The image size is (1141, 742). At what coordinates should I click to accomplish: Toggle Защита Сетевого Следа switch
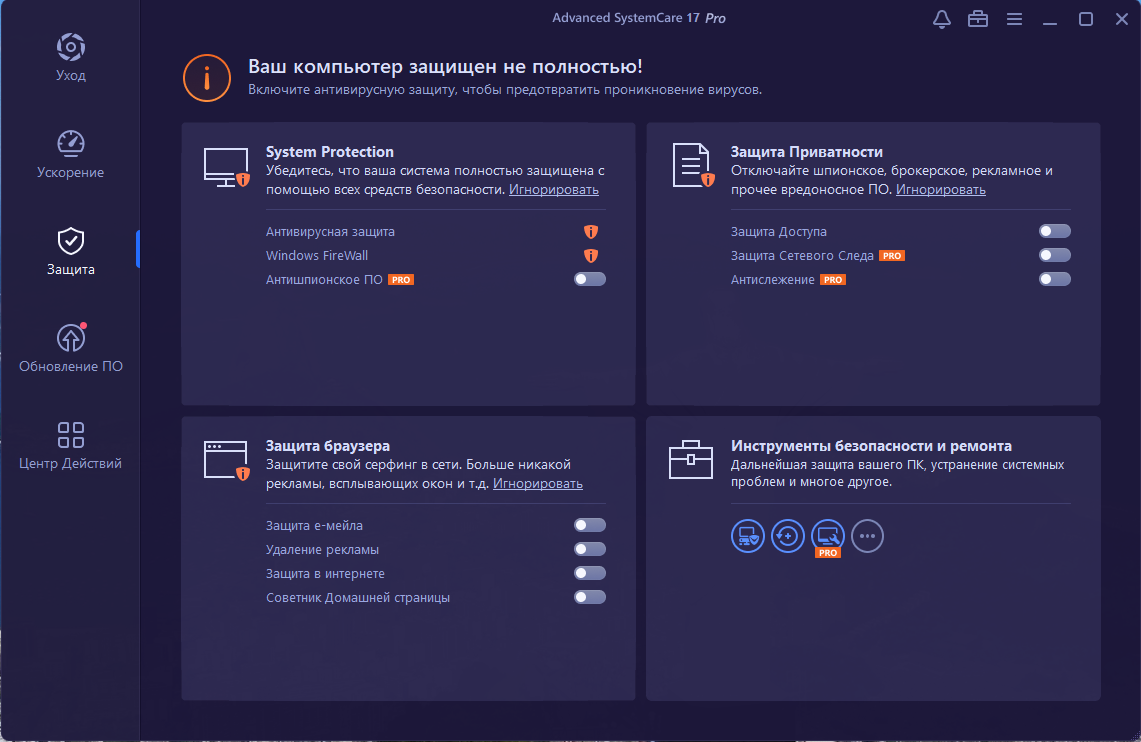point(1054,255)
